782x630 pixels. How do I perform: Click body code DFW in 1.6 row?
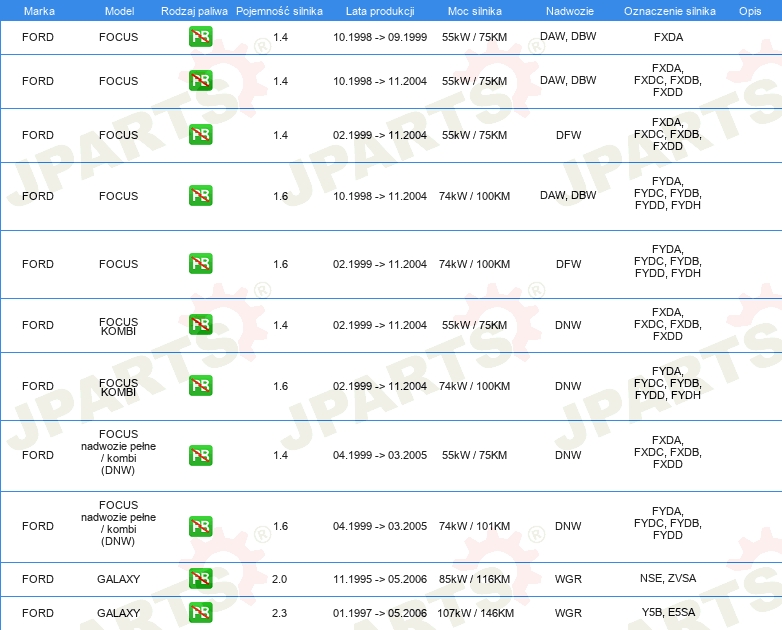pos(569,264)
